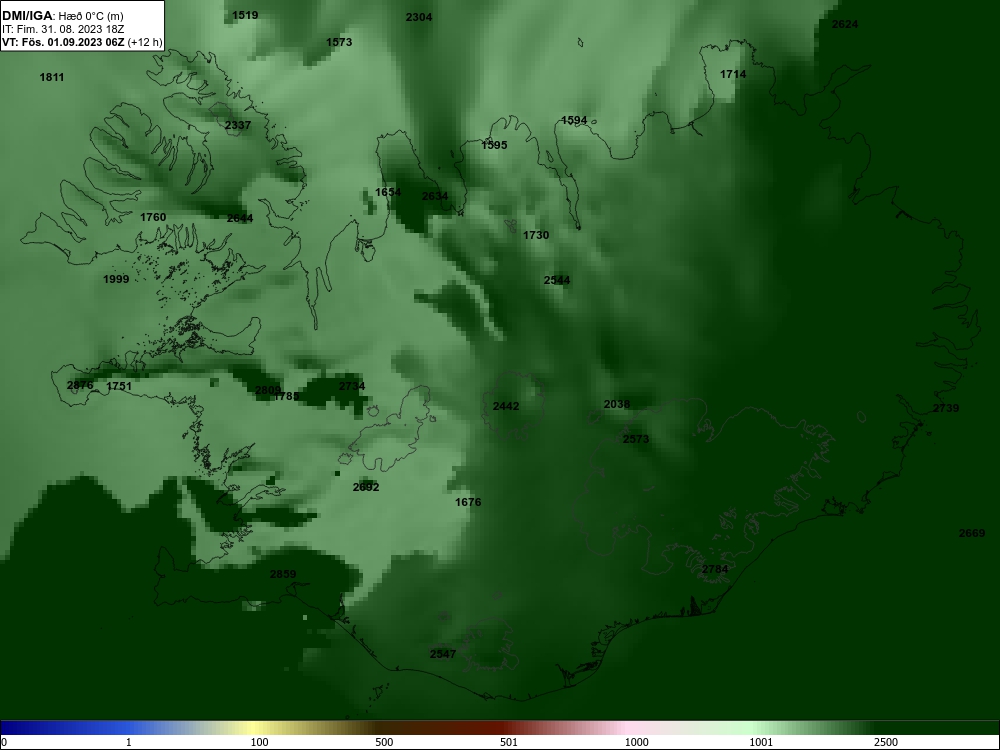The height and width of the screenshot is (750, 1000).
Task: Click the yellow section of the color scale
Action: click(255, 728)
